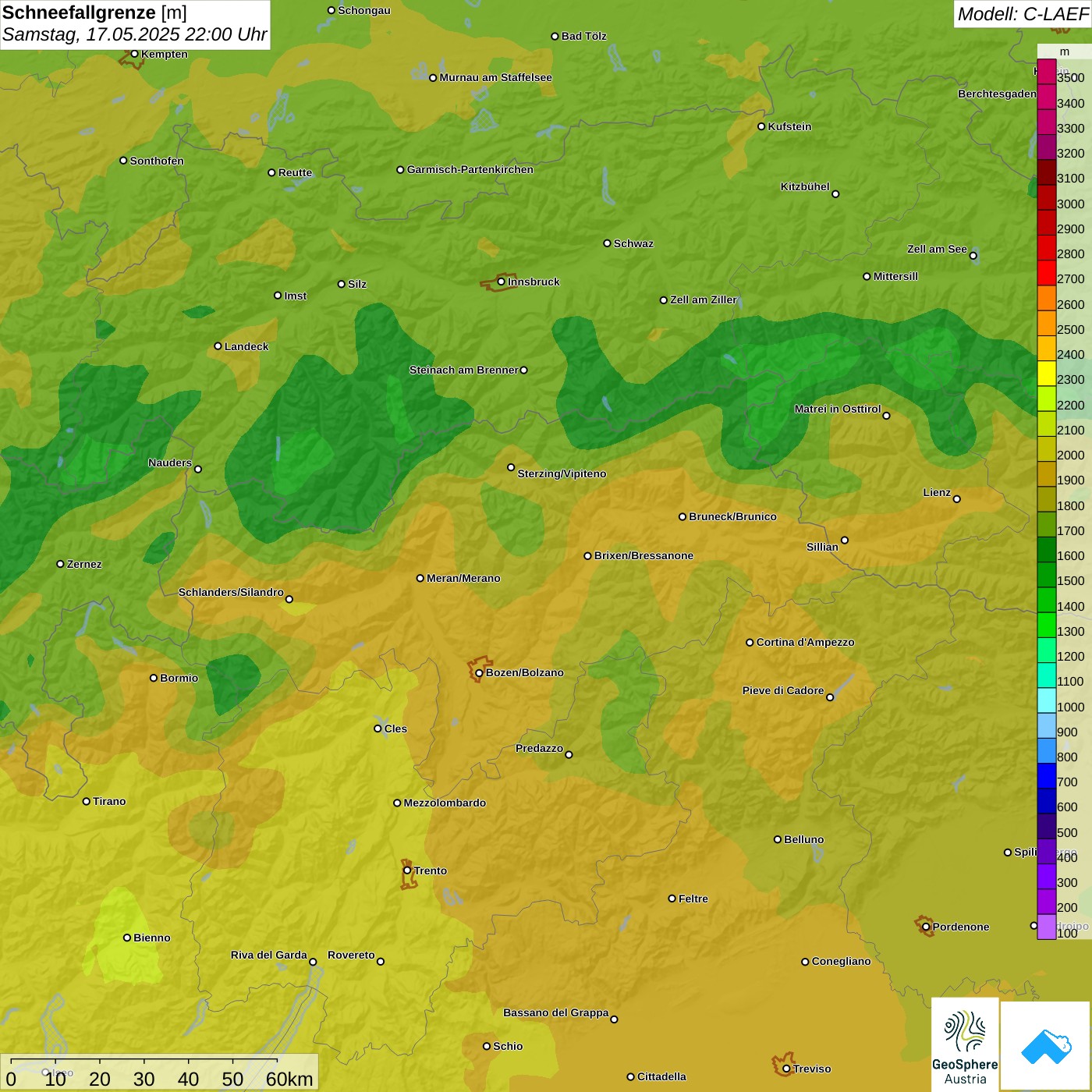The width and height of the screenshot is (1092, 1092).
Task: Click the Bassano del Grappa label
Action: pyautogui.click(x=556, y=1012)
